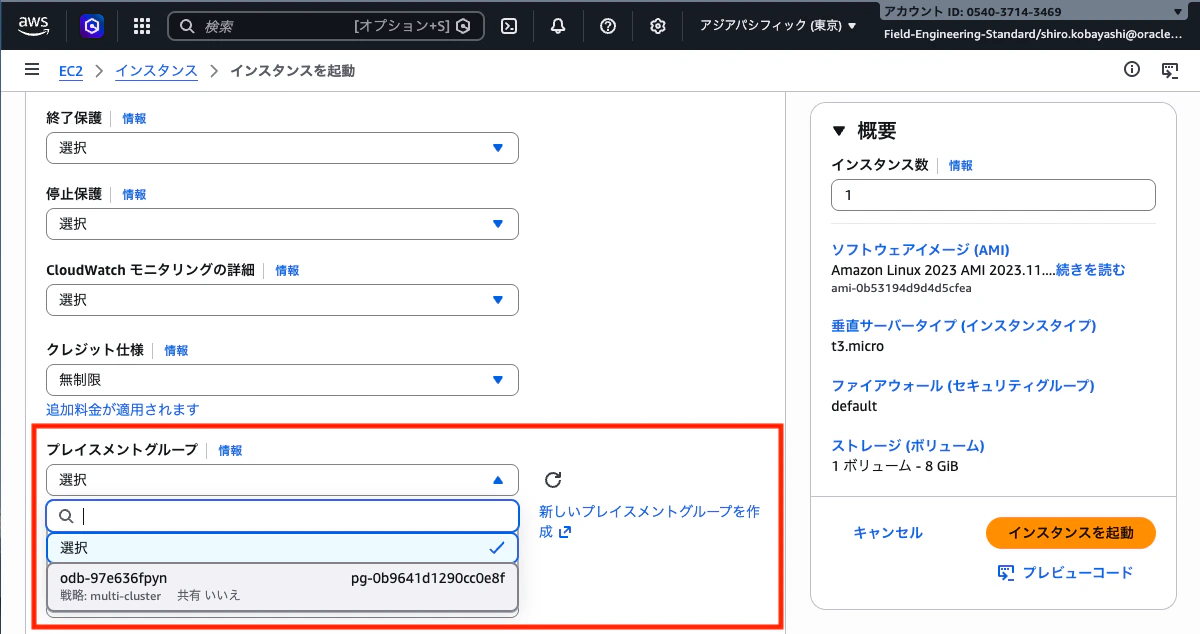Click 1 ボリューム - 8 GiB text

(895, 466)
